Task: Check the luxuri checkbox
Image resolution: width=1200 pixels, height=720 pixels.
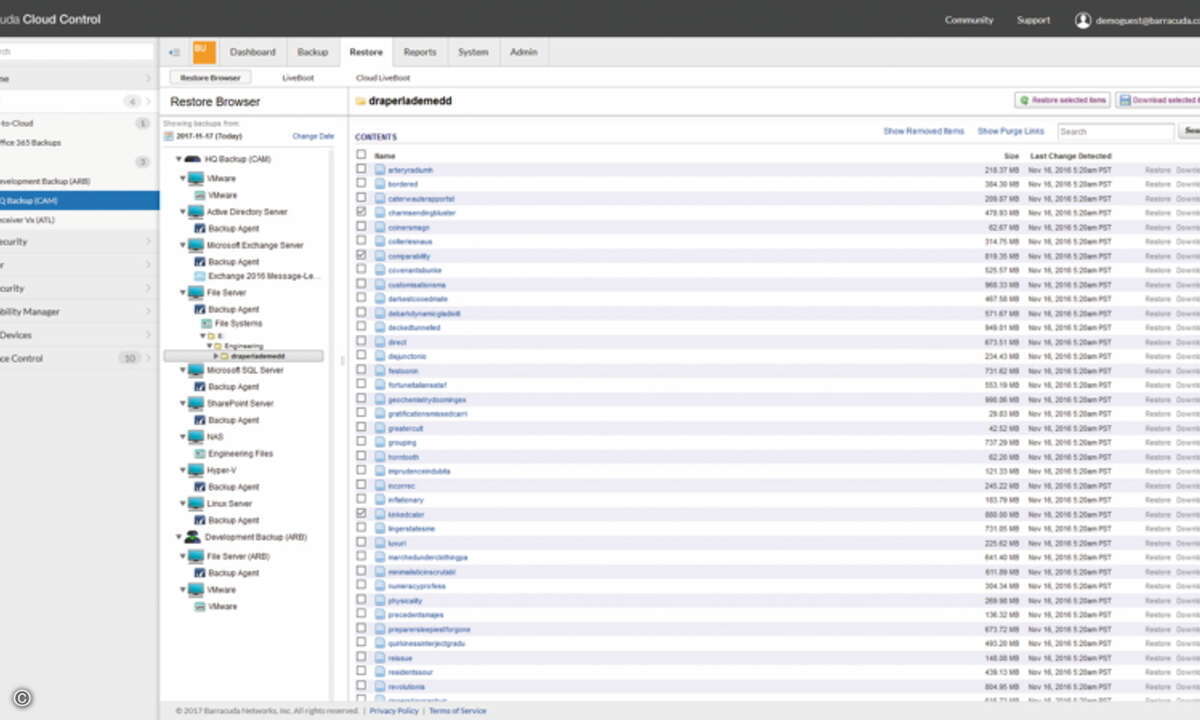Action: click(x=361, y=543)
